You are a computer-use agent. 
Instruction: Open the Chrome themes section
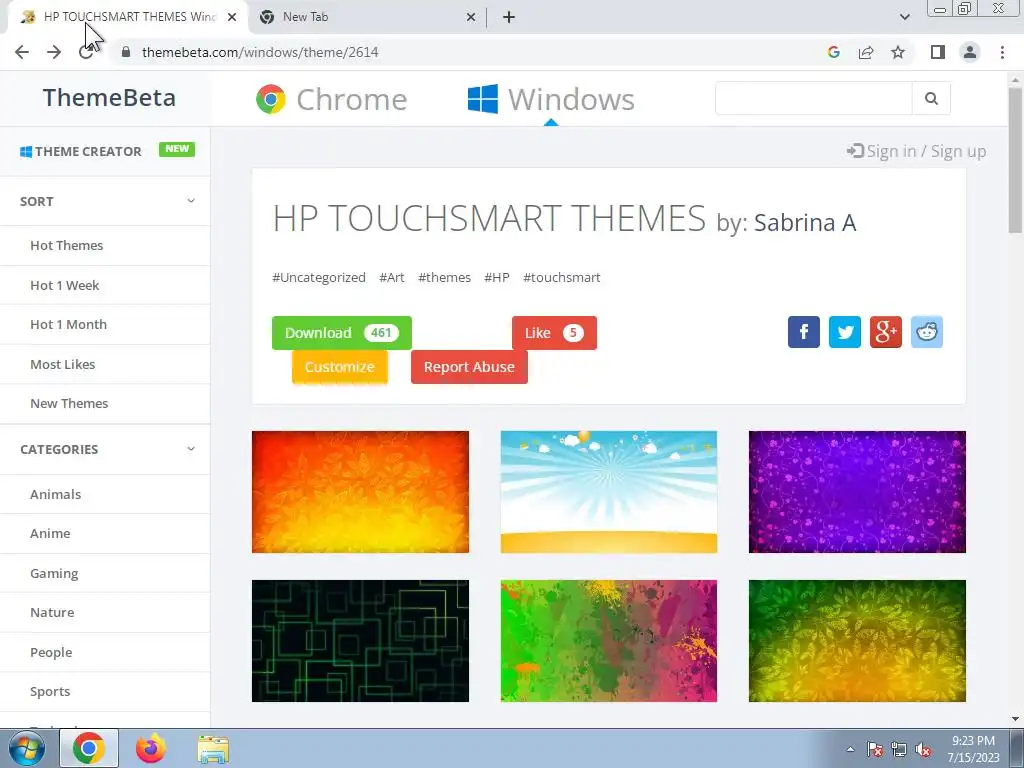(x=331, y=99)
